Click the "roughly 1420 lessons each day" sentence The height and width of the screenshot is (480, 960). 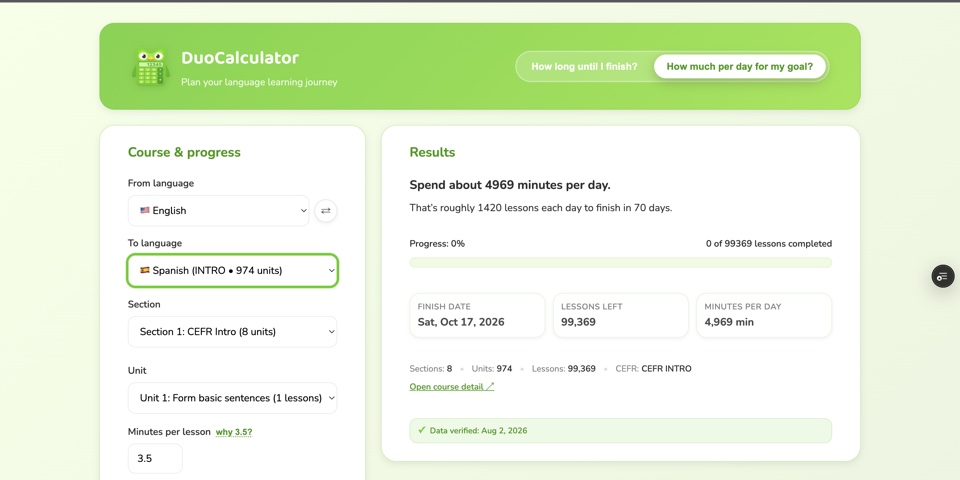point(541,208)
